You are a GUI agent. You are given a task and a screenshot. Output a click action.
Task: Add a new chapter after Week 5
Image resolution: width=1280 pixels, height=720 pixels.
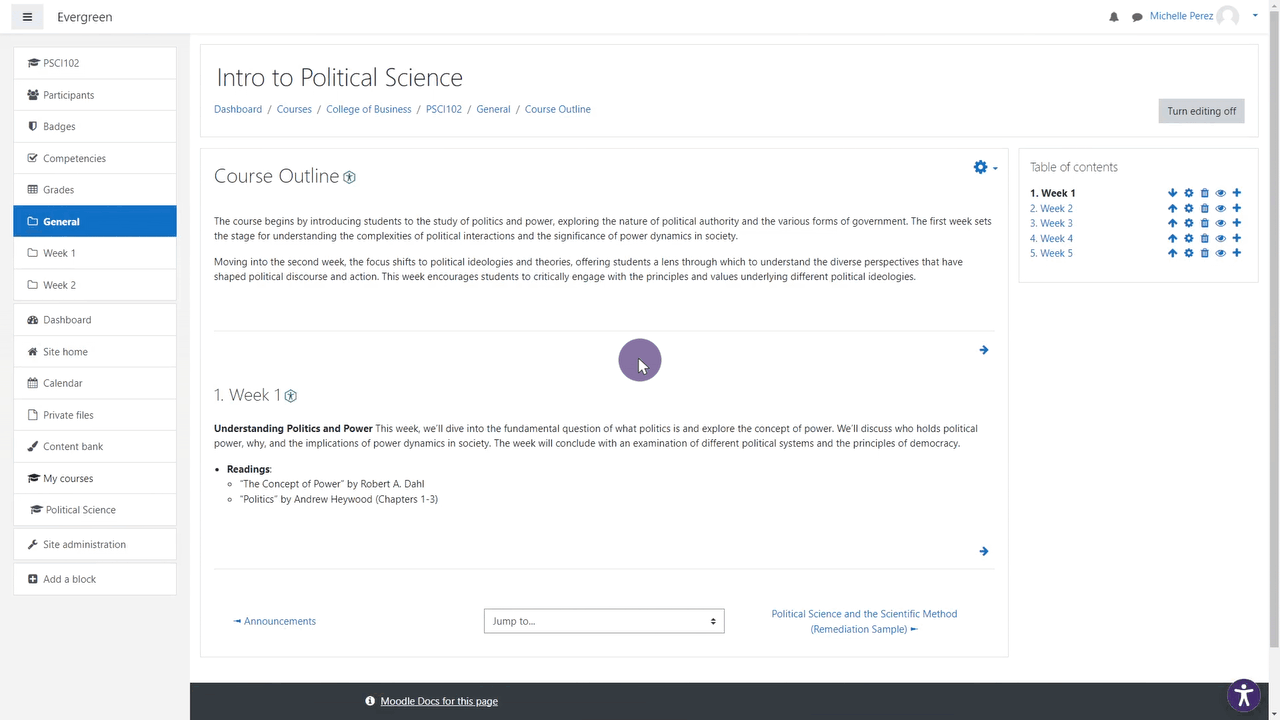point(1236,254)
